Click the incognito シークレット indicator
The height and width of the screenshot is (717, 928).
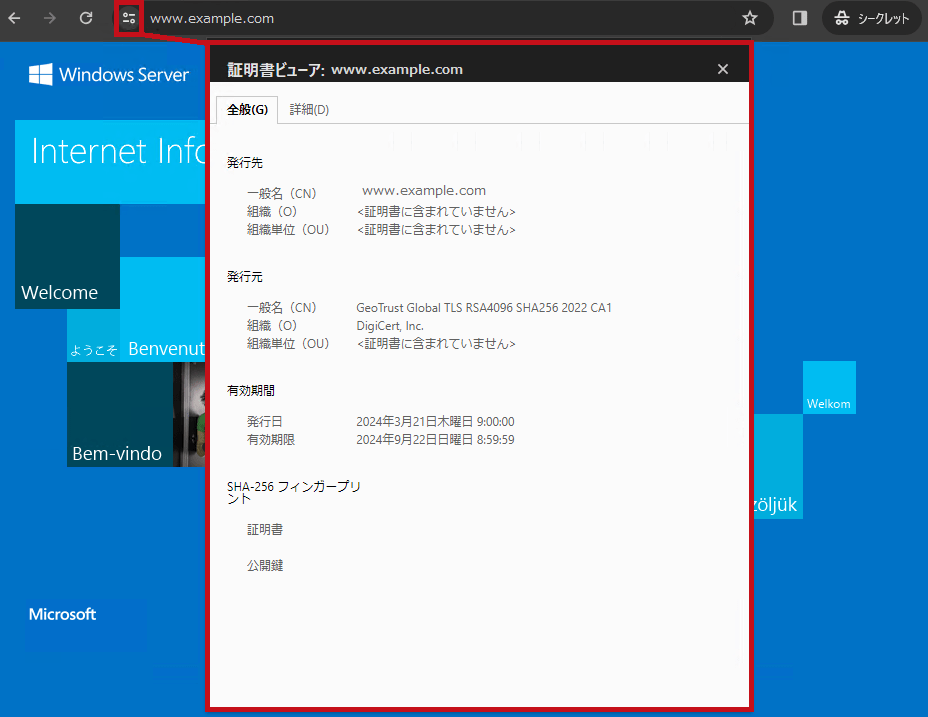[x=872, y=18]
